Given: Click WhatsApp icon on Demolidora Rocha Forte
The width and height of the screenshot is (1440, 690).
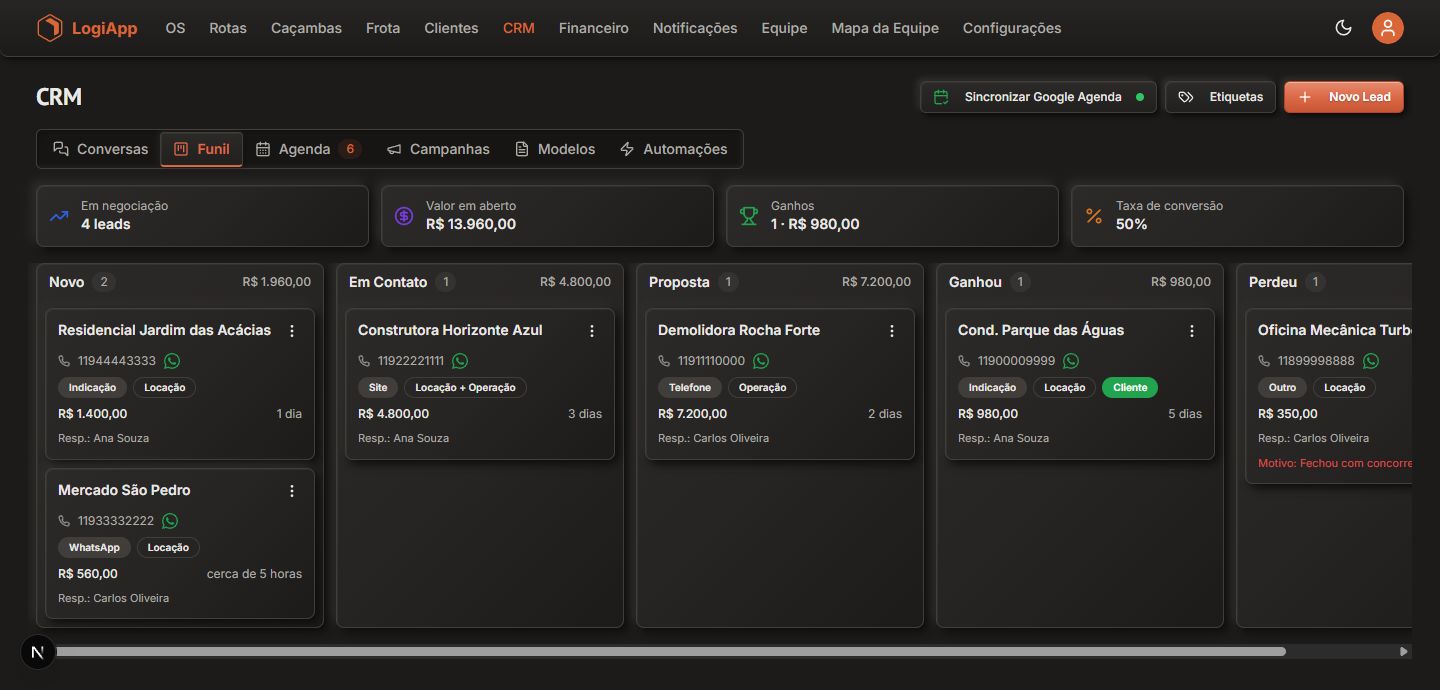Looking at the screenshot, I should (761, 361).
